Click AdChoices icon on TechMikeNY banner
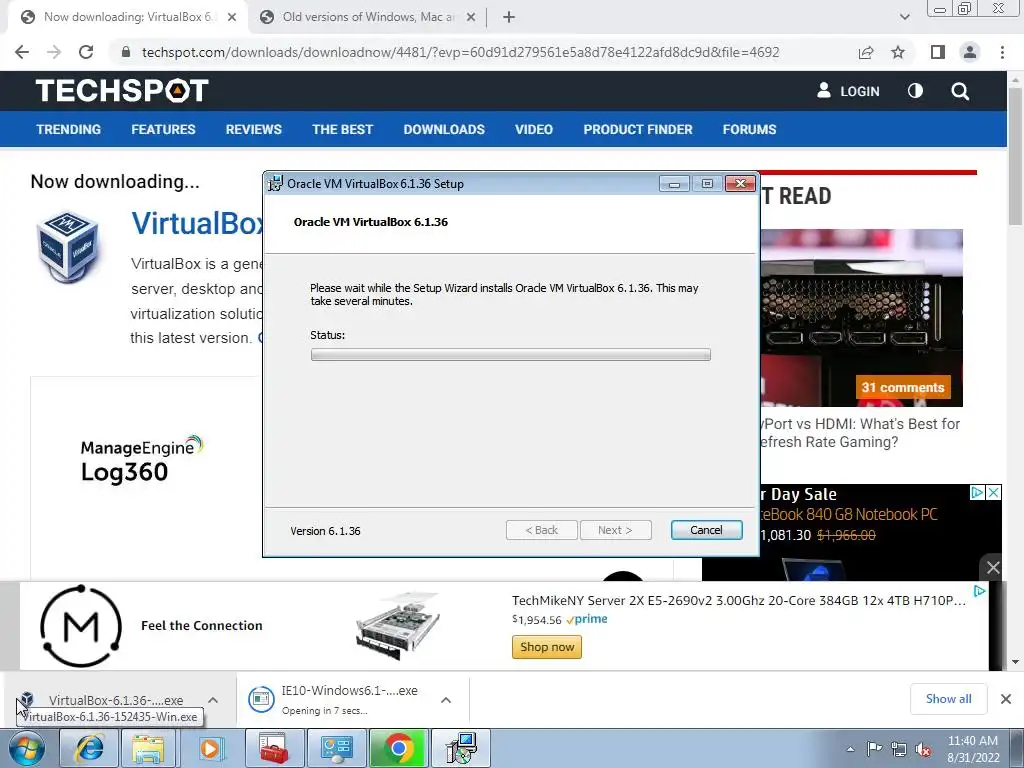Image resolution: width=1024 pixels, height=768 pixels. pos(979,591)
